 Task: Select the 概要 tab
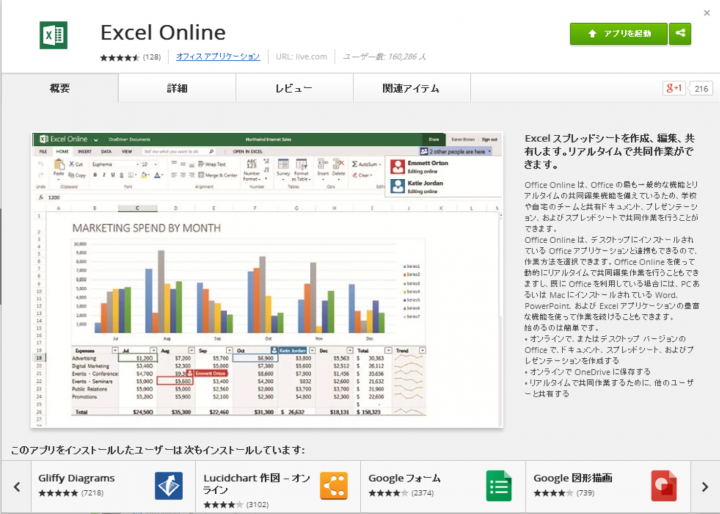[60, 88]
